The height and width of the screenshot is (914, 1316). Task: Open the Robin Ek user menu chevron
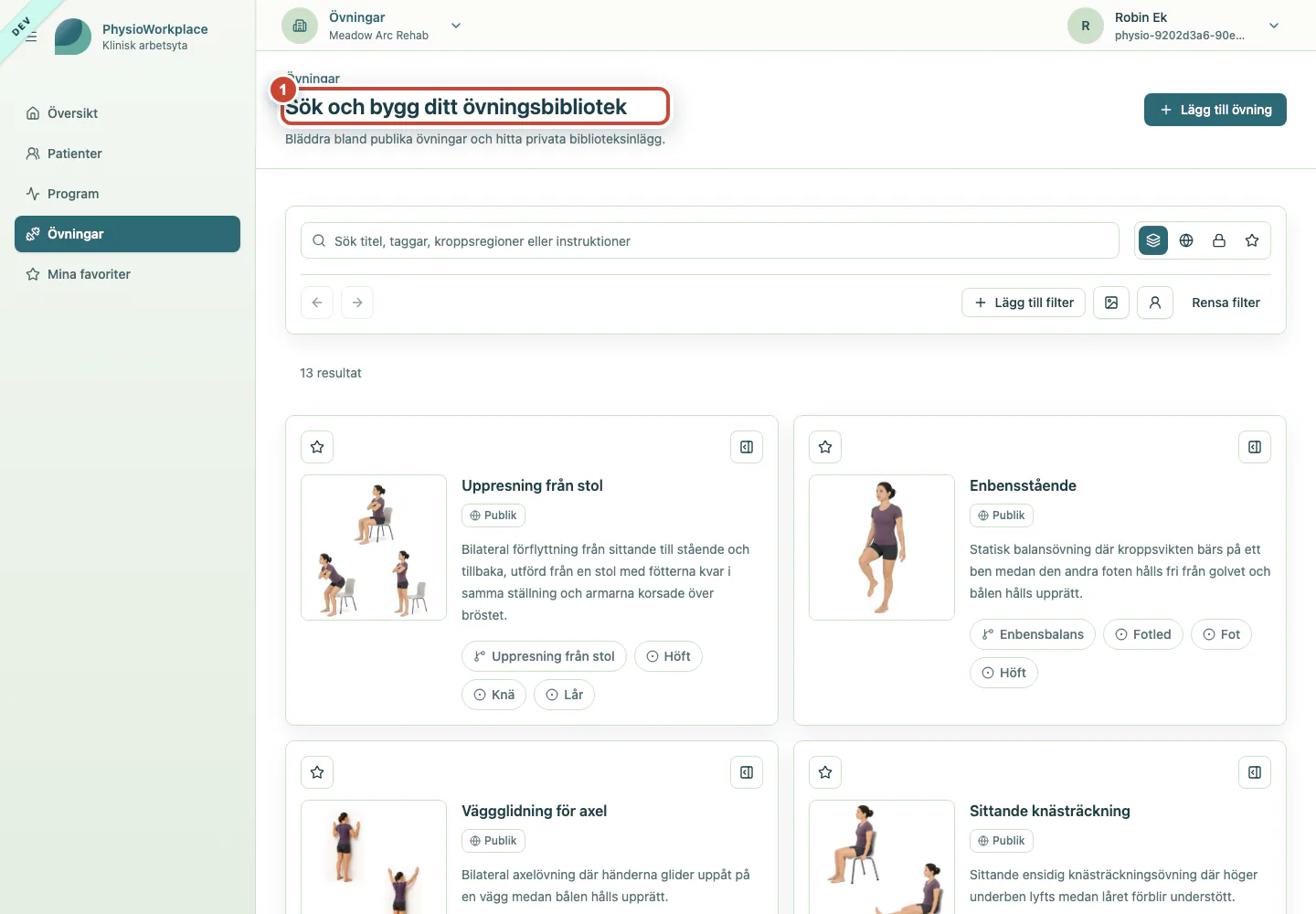click(x=1274, y=26)
